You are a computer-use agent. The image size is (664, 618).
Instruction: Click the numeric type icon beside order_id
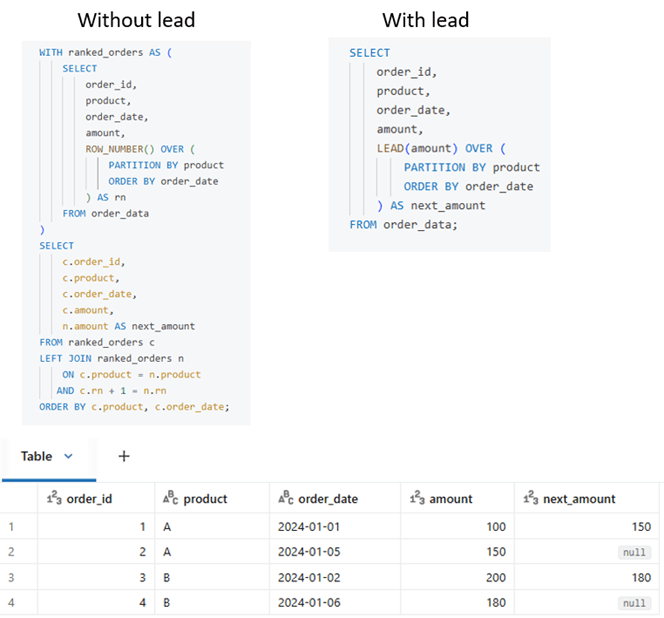(56, 499)
